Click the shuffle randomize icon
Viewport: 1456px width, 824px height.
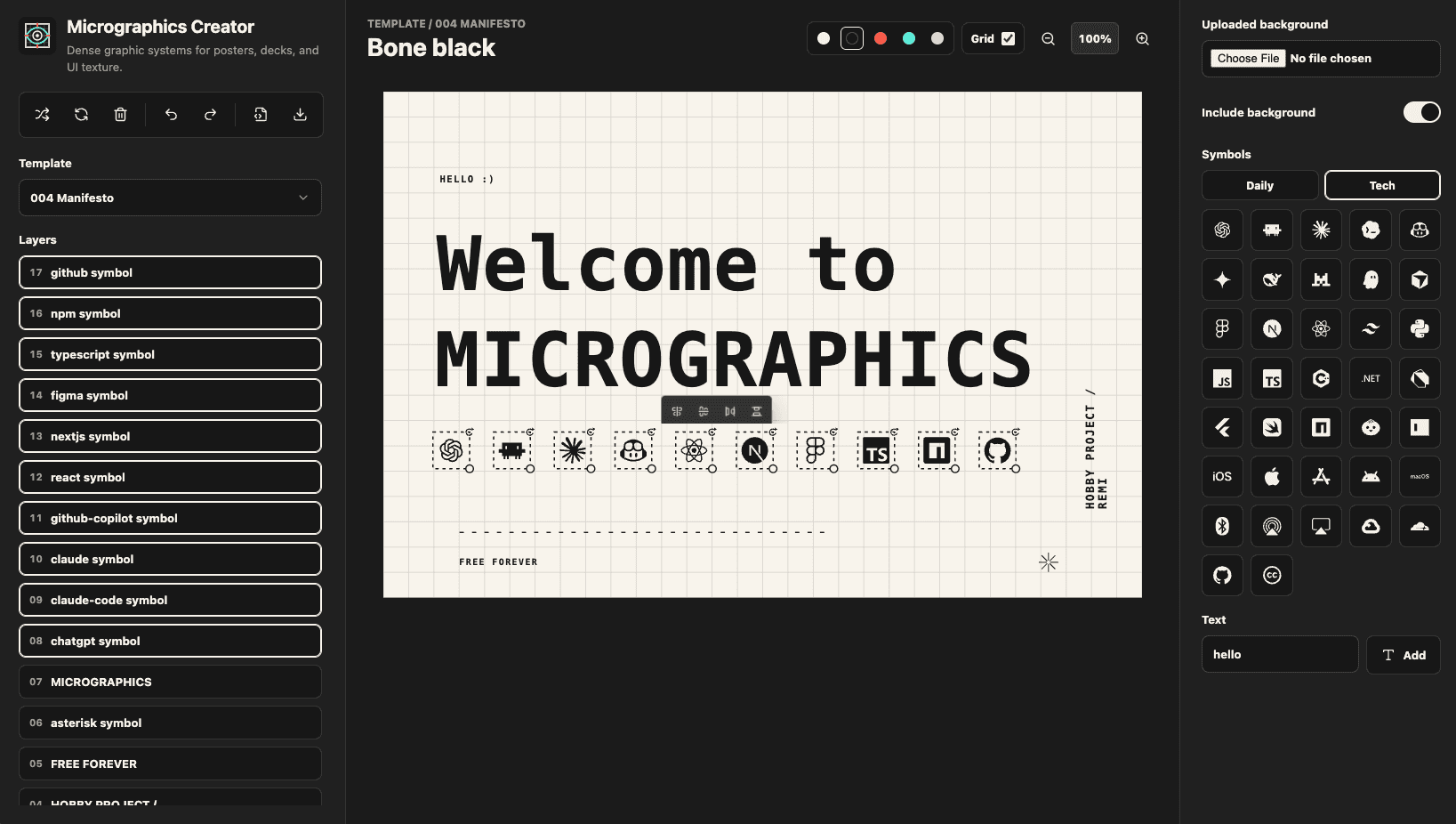pos(42,115)
